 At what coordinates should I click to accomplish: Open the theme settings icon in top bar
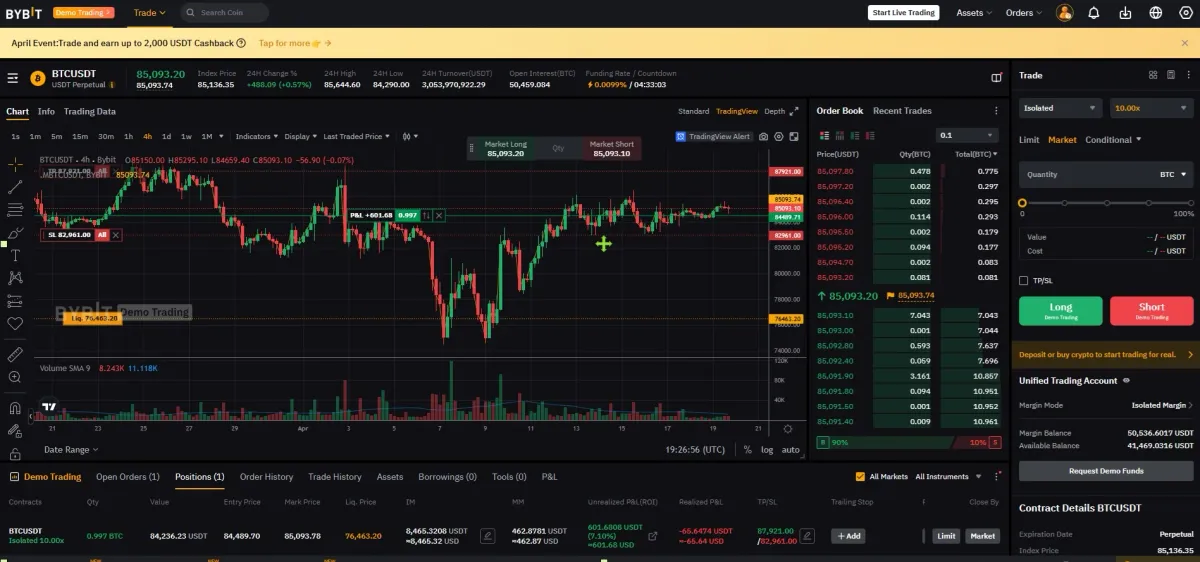1186,13
